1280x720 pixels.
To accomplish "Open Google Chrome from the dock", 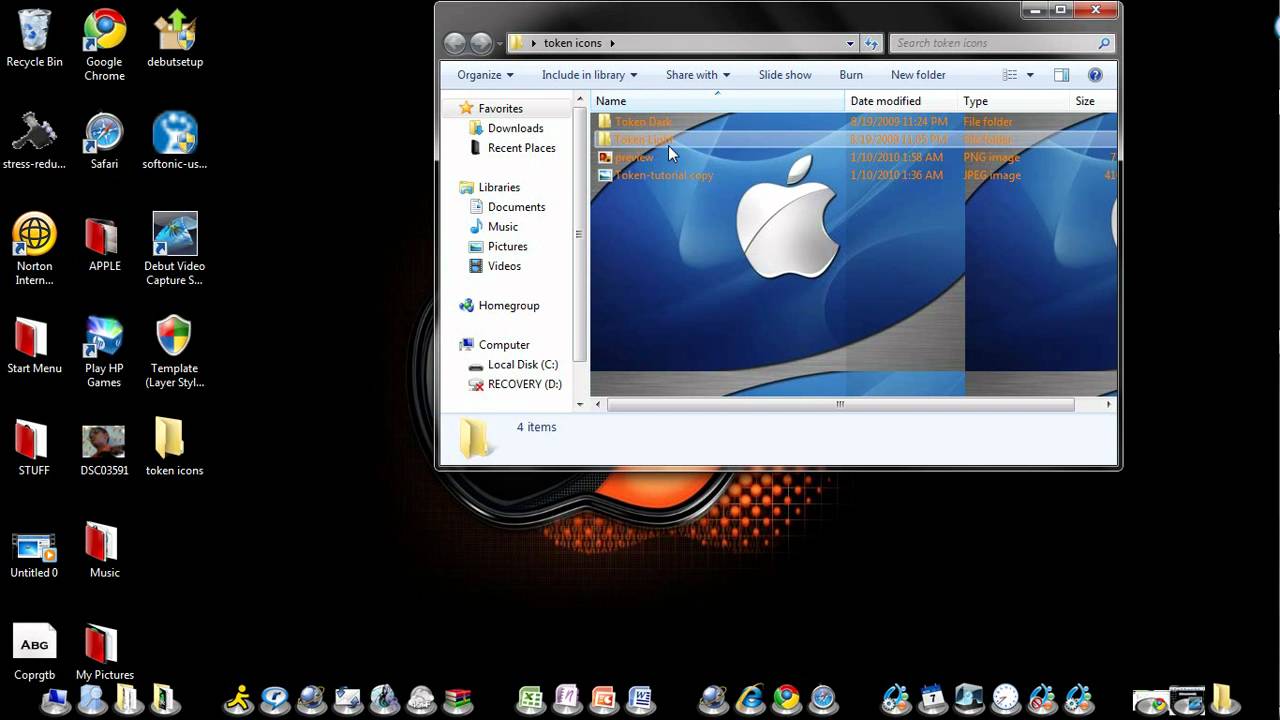I will pyautogui.click(x=787, y=698).
